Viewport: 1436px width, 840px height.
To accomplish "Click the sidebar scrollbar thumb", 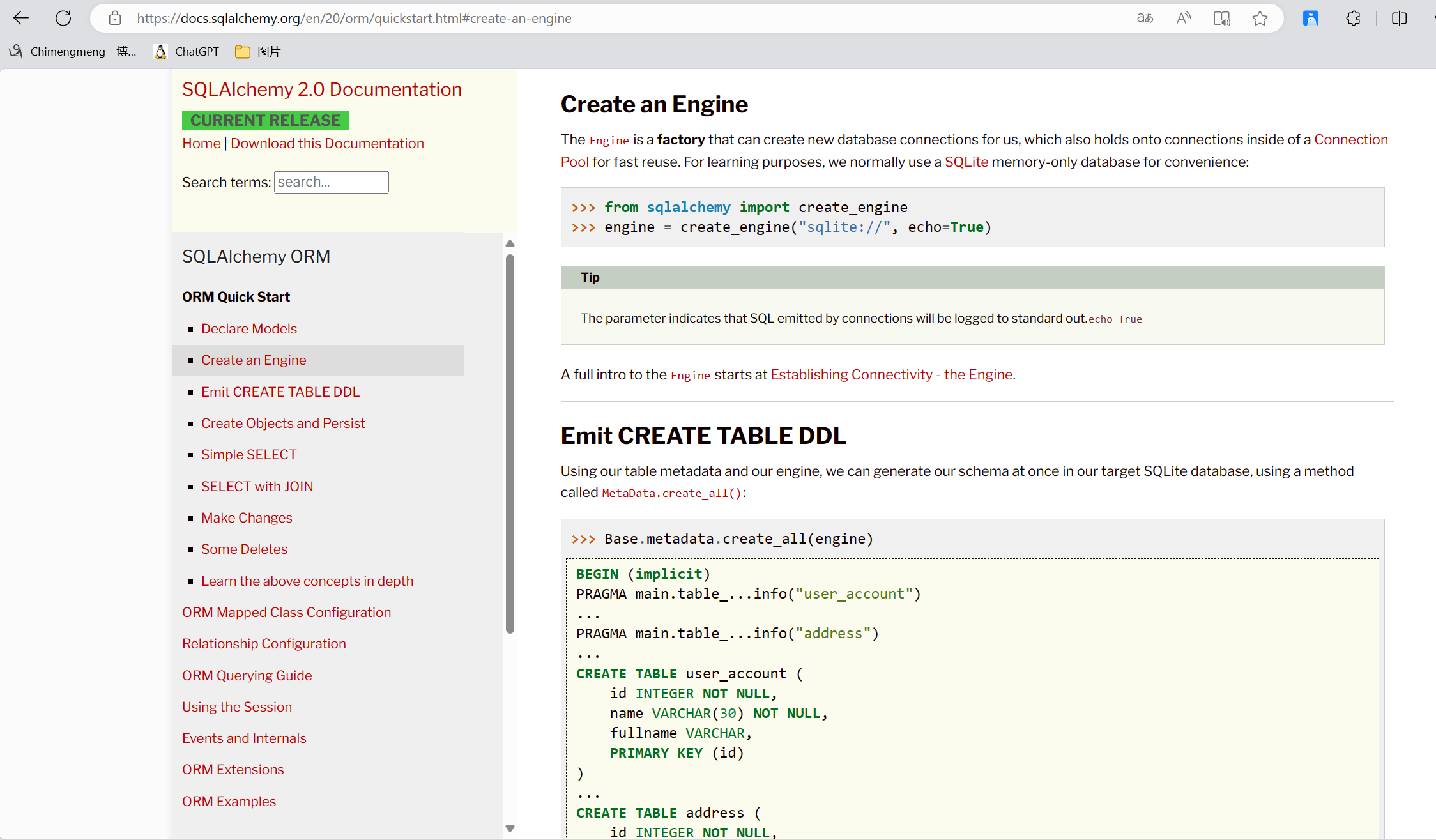I will point(510,444).
